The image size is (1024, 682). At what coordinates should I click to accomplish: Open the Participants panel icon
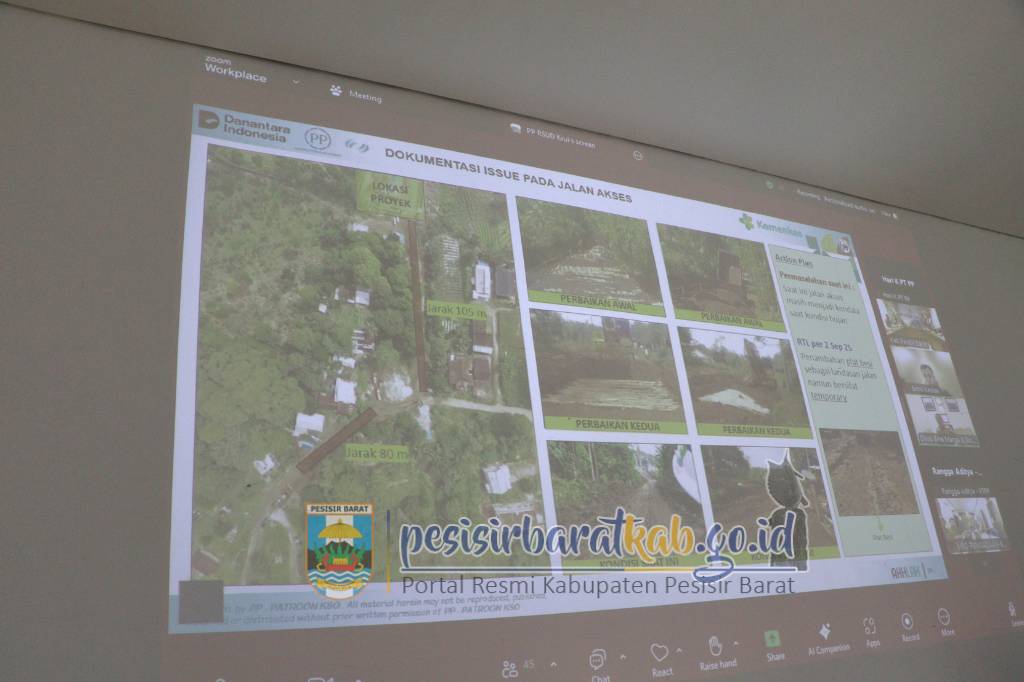point(510,668)
